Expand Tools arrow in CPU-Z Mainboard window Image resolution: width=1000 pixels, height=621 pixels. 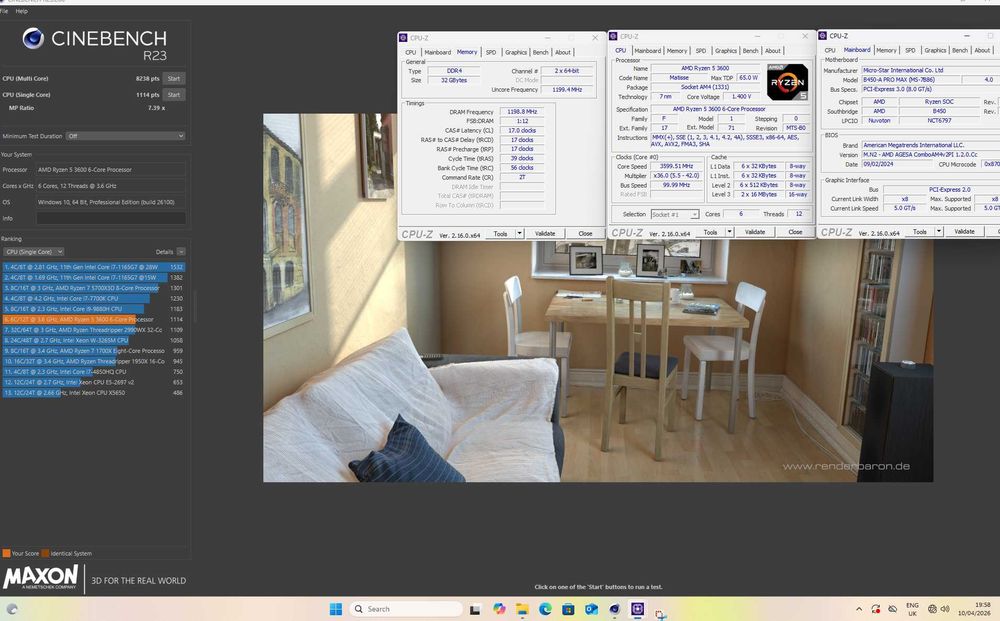939,231
